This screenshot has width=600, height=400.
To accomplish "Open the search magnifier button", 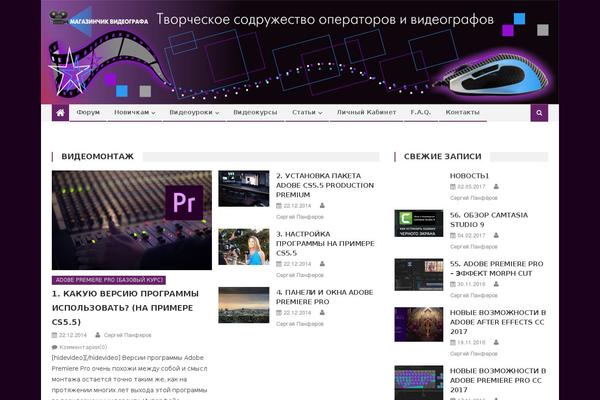I will (539, 113).
